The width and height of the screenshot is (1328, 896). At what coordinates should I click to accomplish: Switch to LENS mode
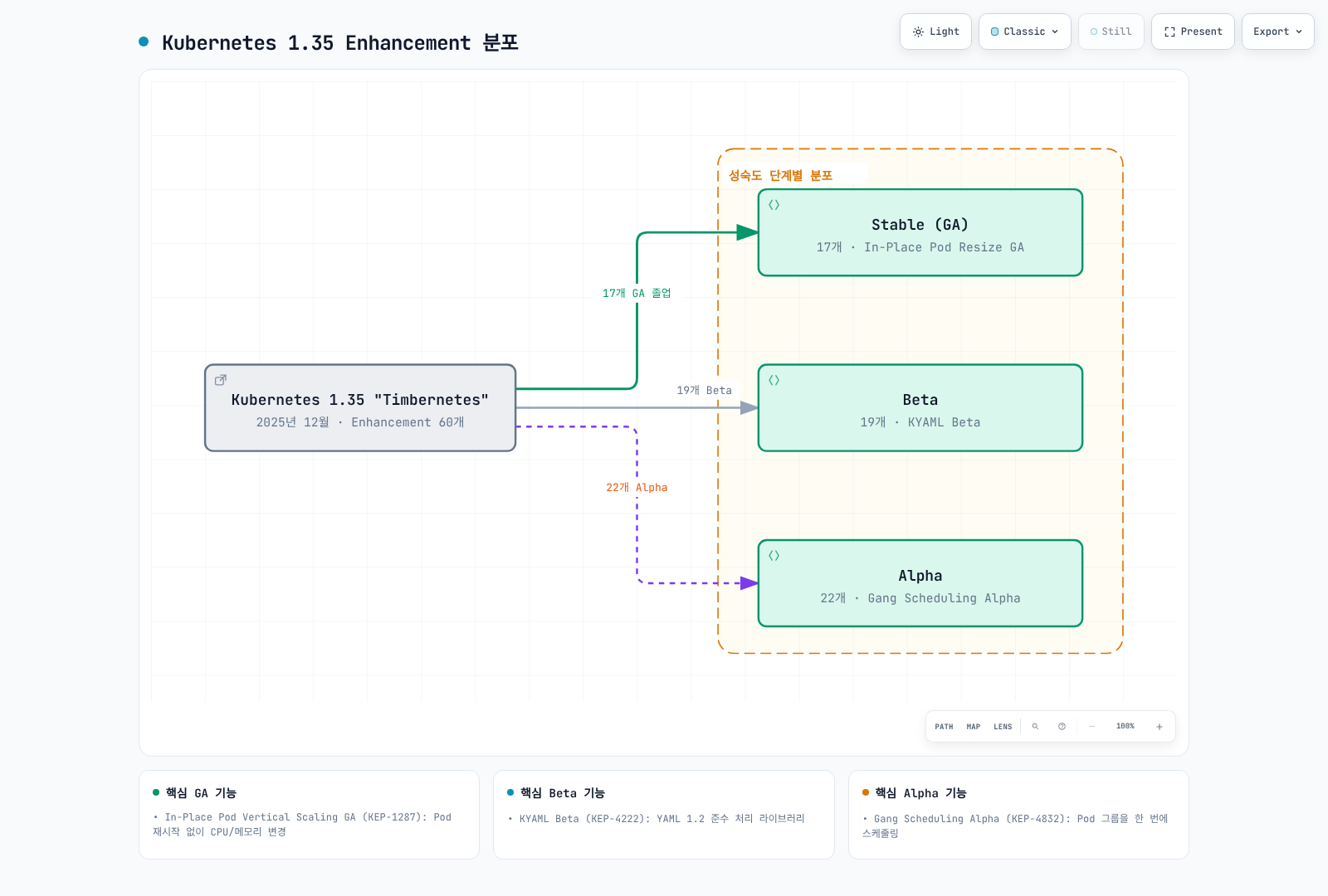1003,727
